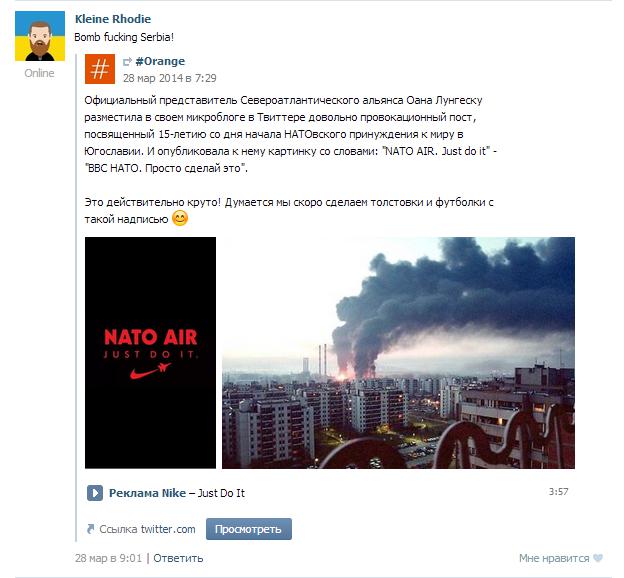Click the Мне нравится like label
This screenshot has width=624, height=578.
point(554,558)
